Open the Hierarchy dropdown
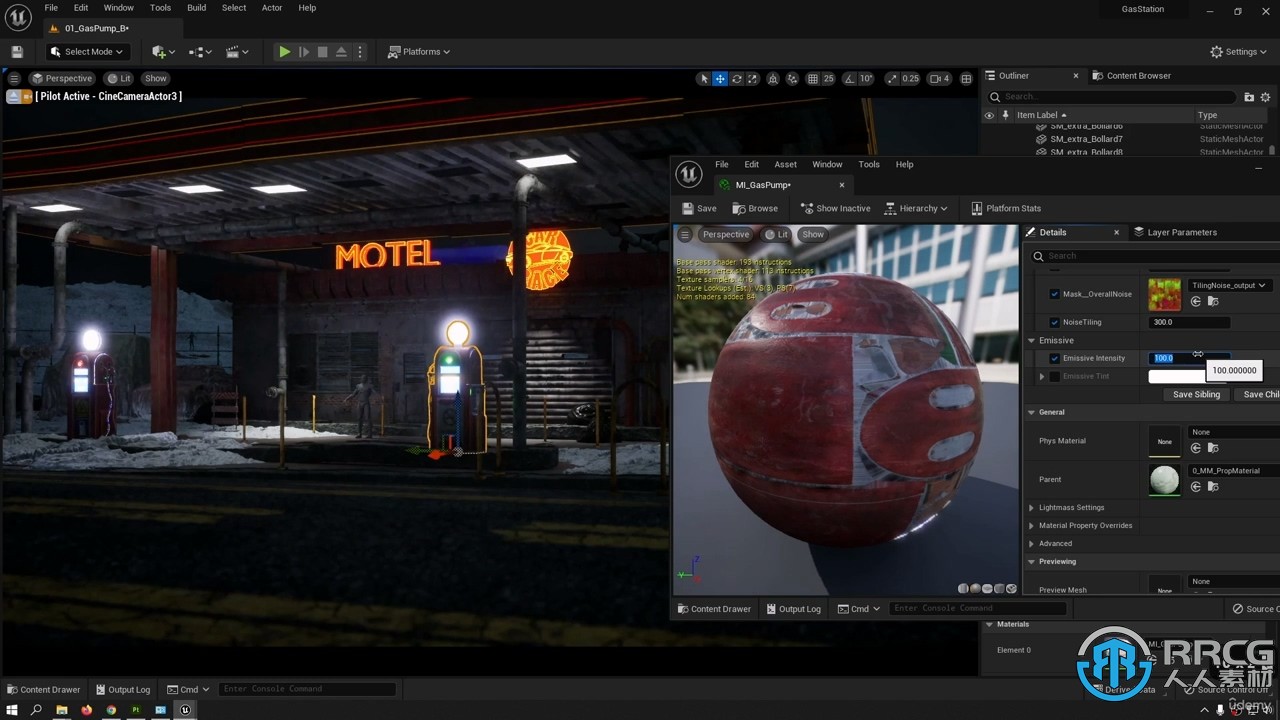 pos(917,209)
